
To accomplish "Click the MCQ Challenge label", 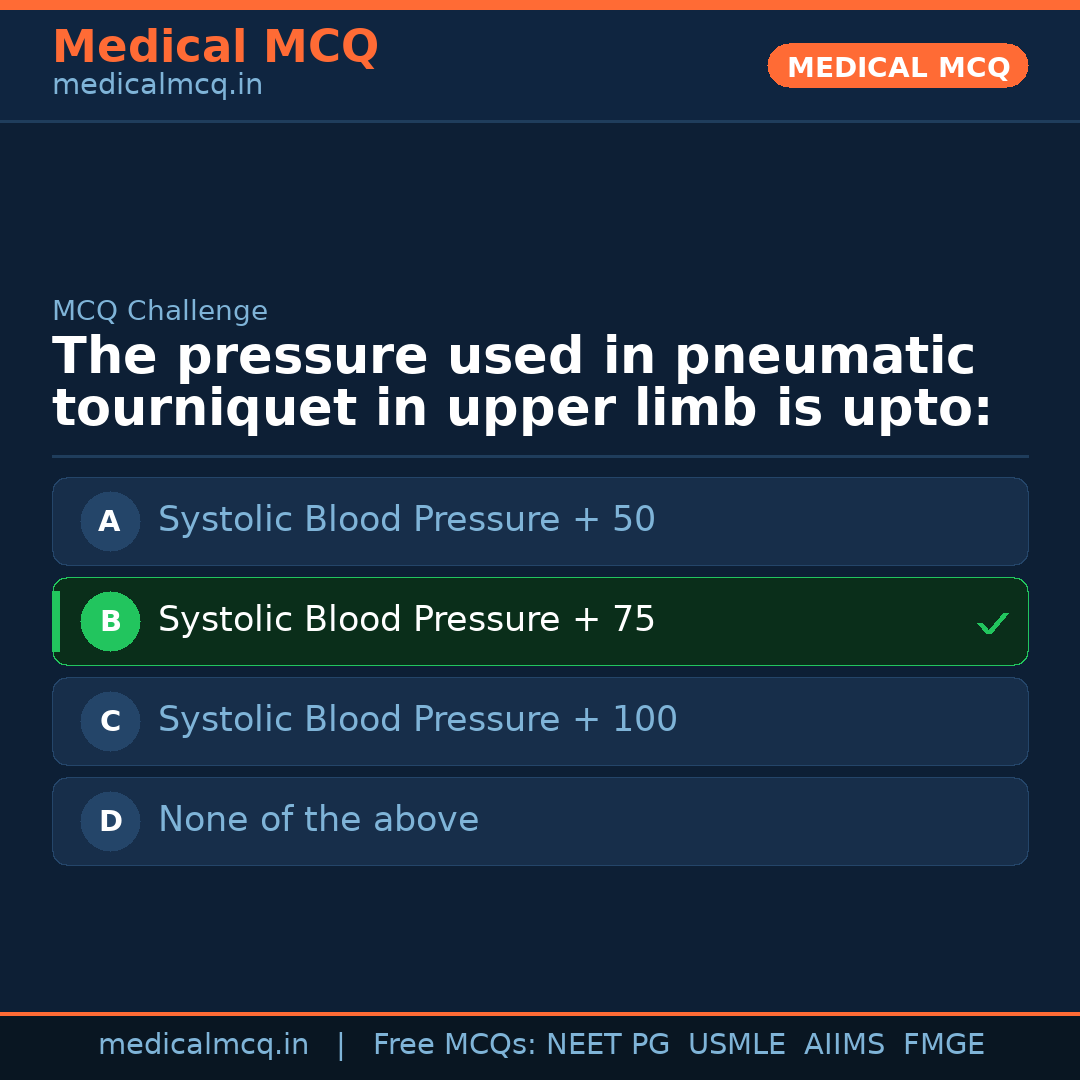I will coord(160,311).
